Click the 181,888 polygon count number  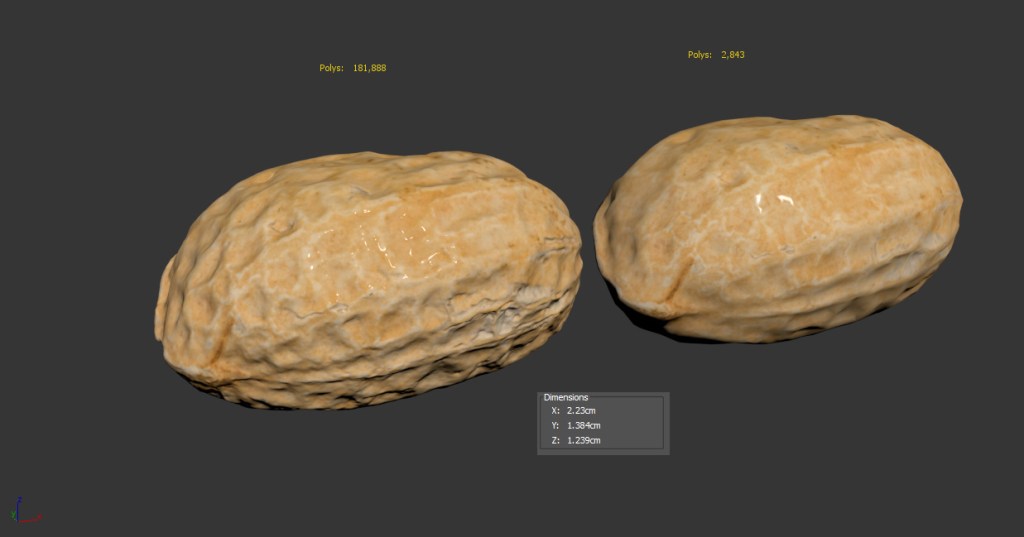point(369,68)
